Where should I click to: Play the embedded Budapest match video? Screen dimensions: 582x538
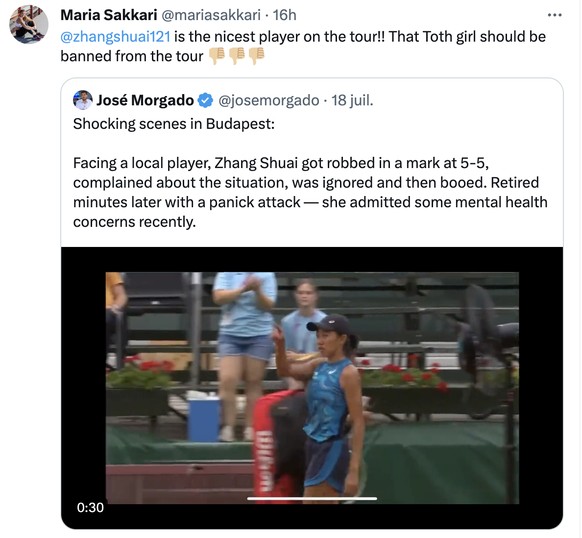312,388
